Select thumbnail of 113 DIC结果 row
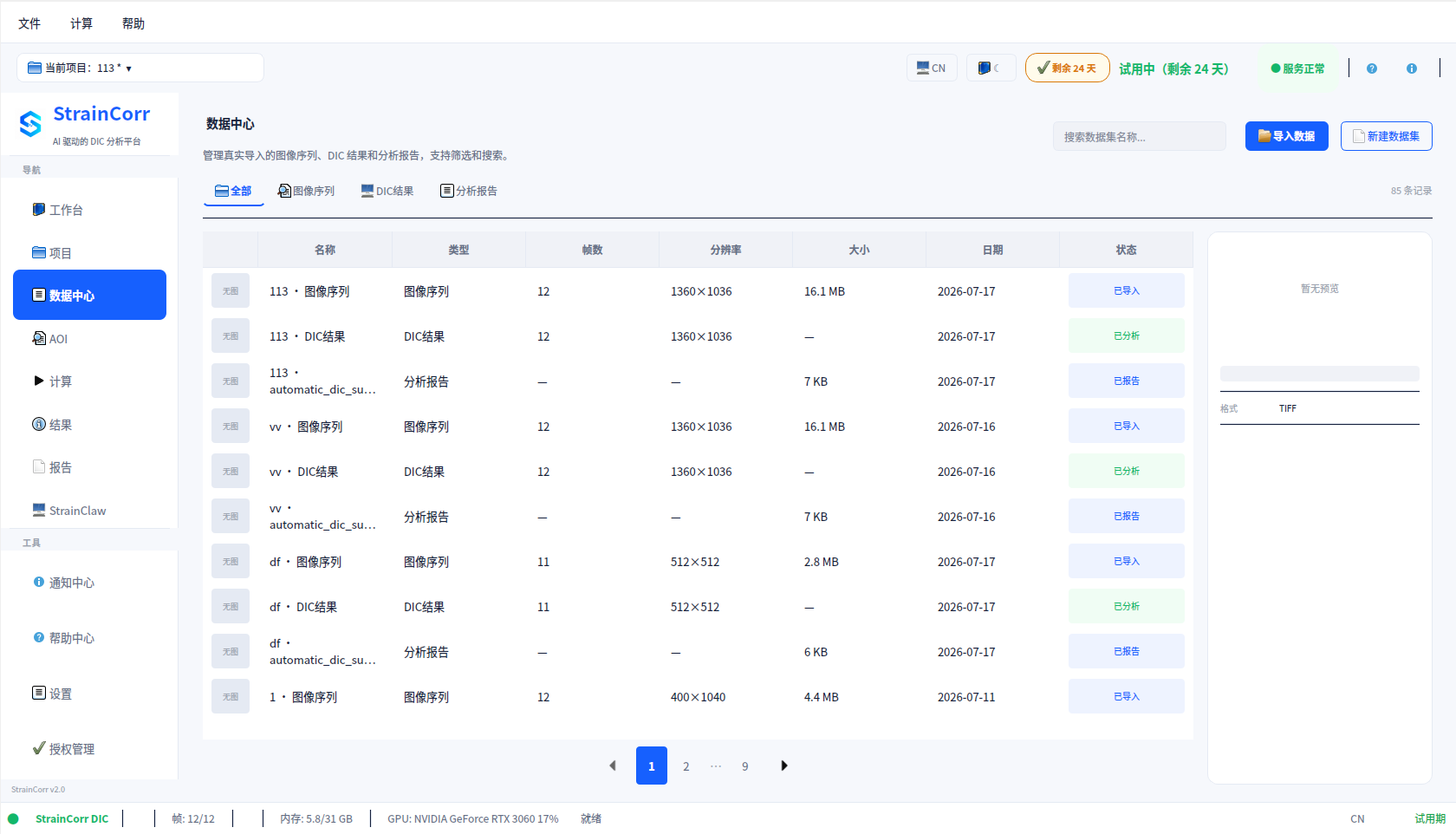The width and height of the screenshot is (1456, 834). point(231,336)
